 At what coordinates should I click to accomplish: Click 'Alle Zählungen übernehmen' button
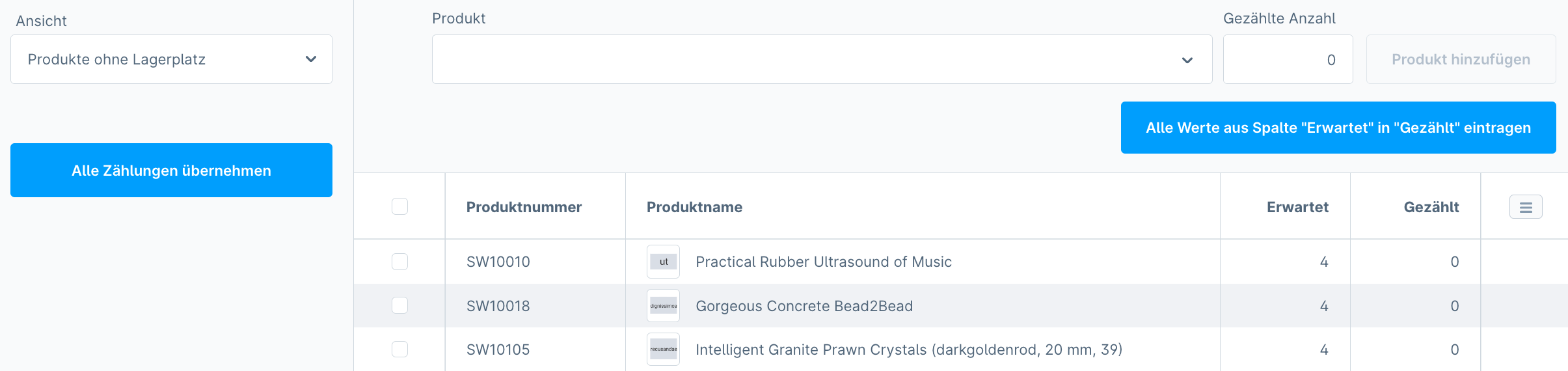click(171, 170)
